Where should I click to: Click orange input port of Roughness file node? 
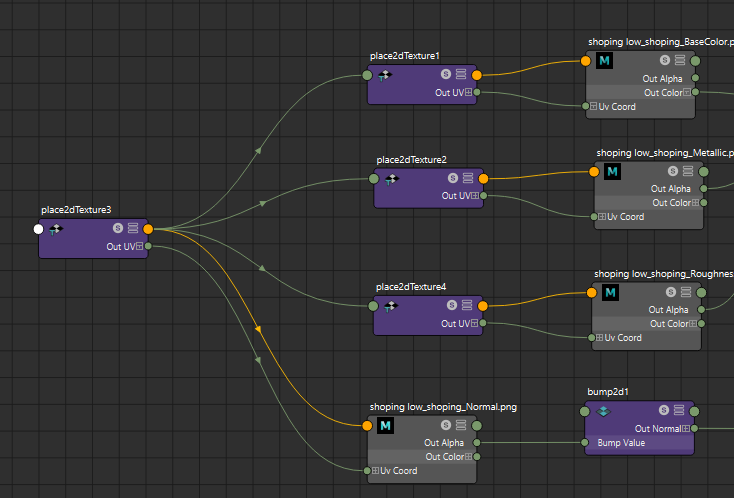click(592, 293)
